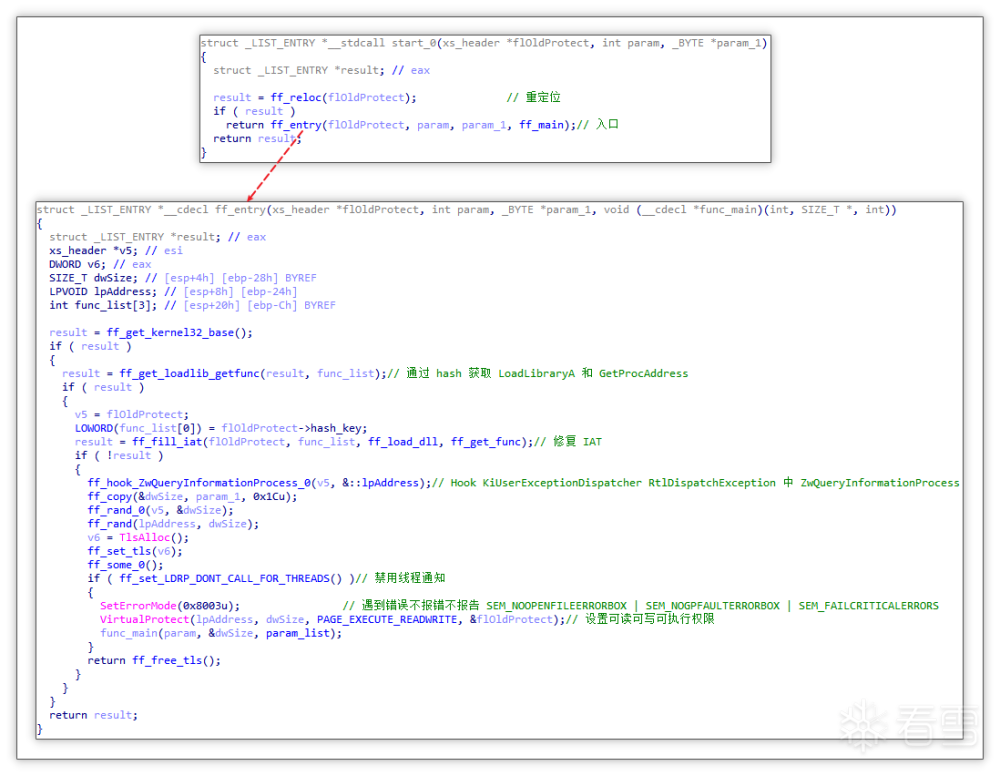Click the start_0 function name in the declaration
This screenshot has height=776, width=1000.
tap(413, 43)
